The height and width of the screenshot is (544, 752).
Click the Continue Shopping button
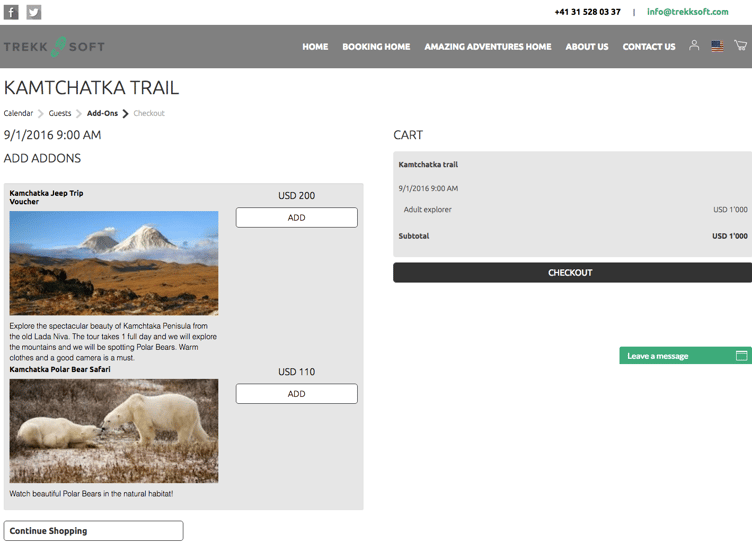(x=93, y=531)
